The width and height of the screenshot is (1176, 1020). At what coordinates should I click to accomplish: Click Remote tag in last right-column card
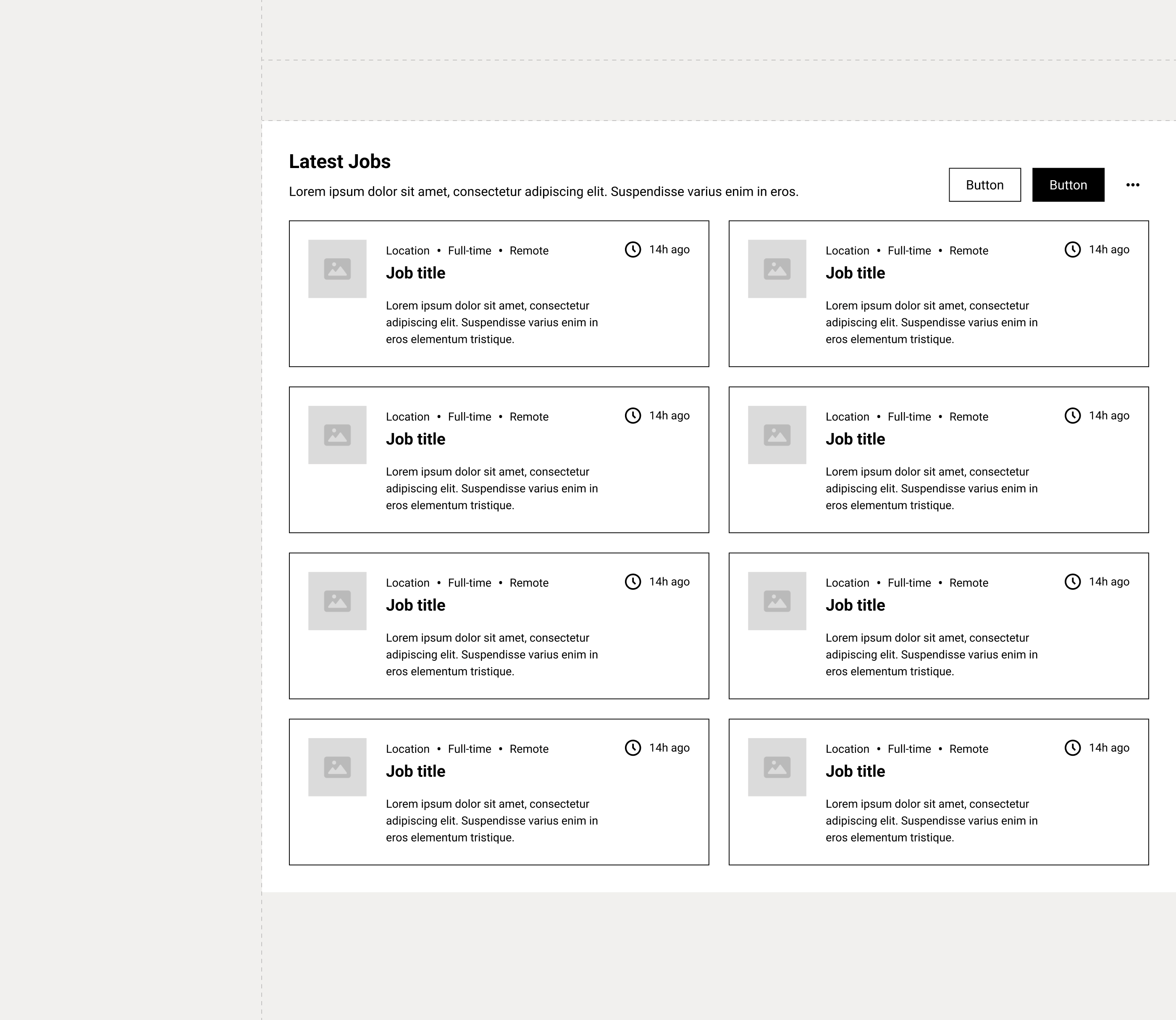(x=969, y=749)
